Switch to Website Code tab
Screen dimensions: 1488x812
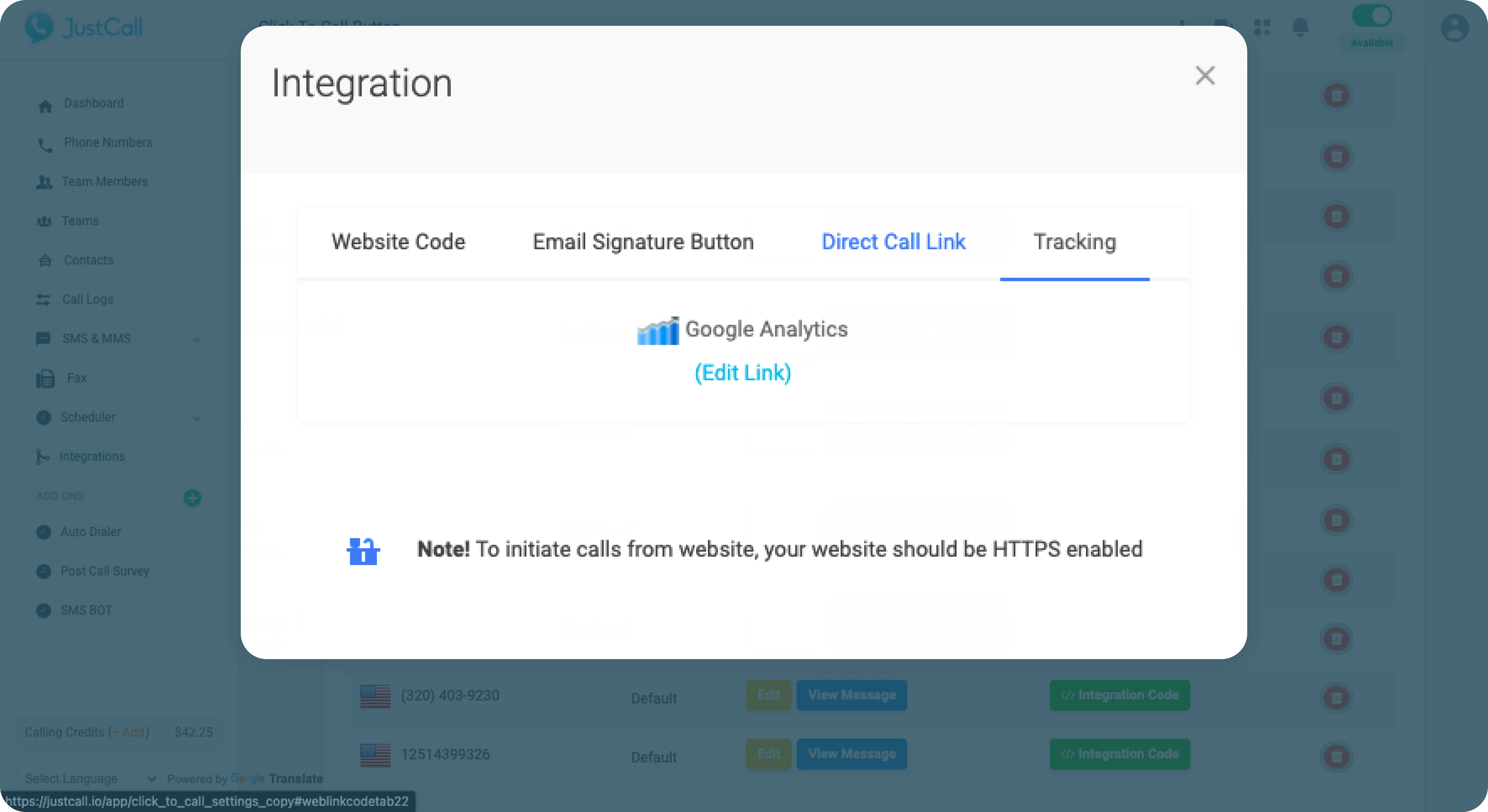397,241
